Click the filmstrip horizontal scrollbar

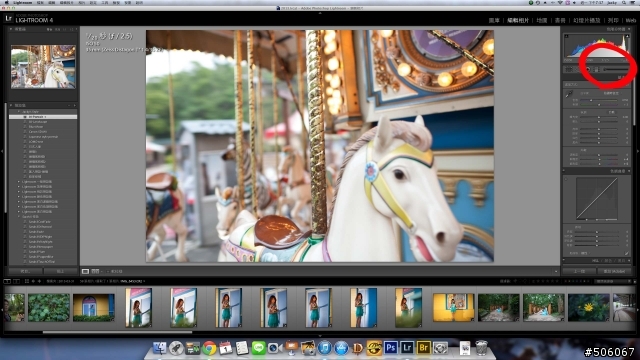117,332
